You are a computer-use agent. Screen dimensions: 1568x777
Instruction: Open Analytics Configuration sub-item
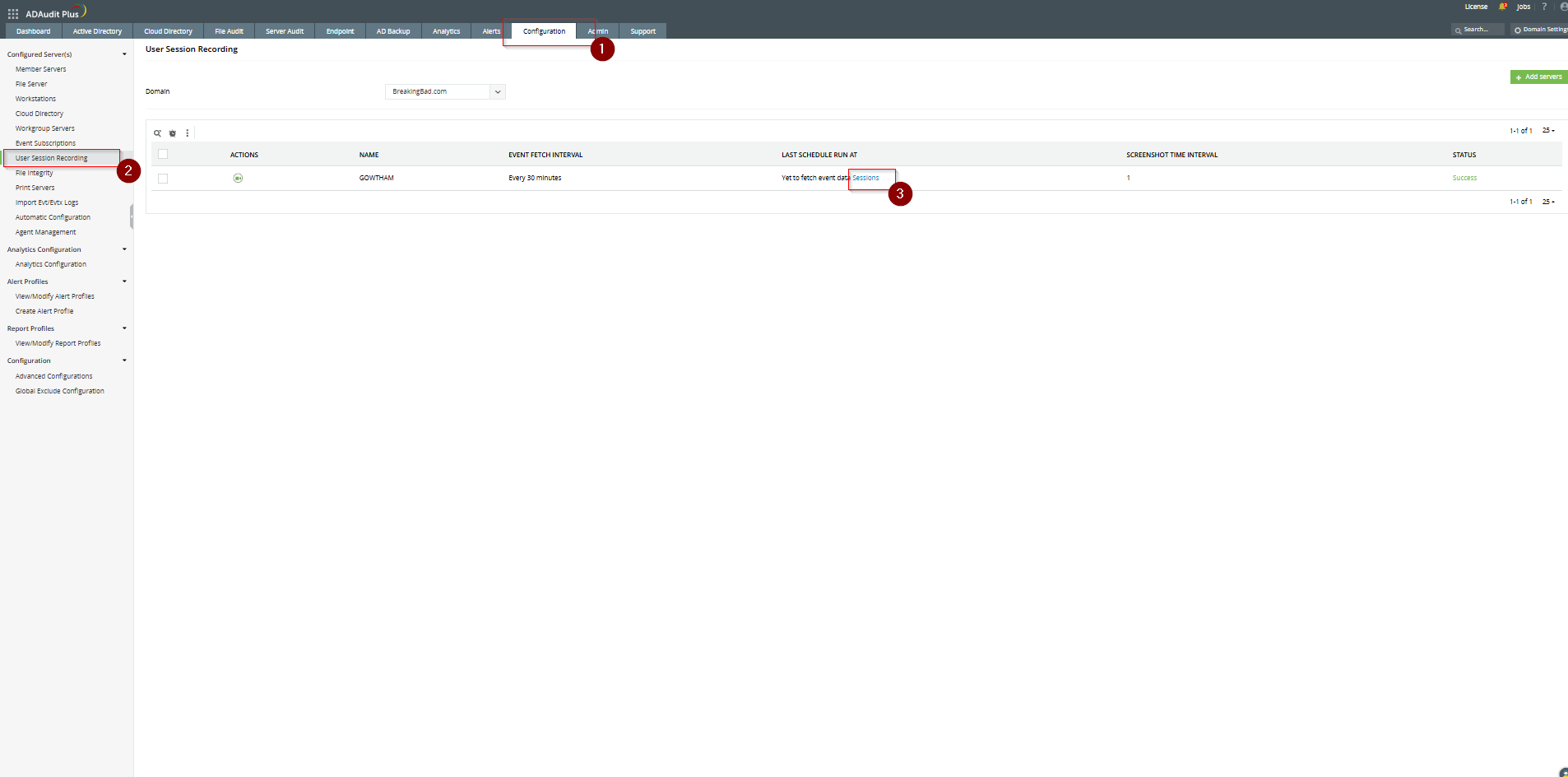click(x=51, y=264)
